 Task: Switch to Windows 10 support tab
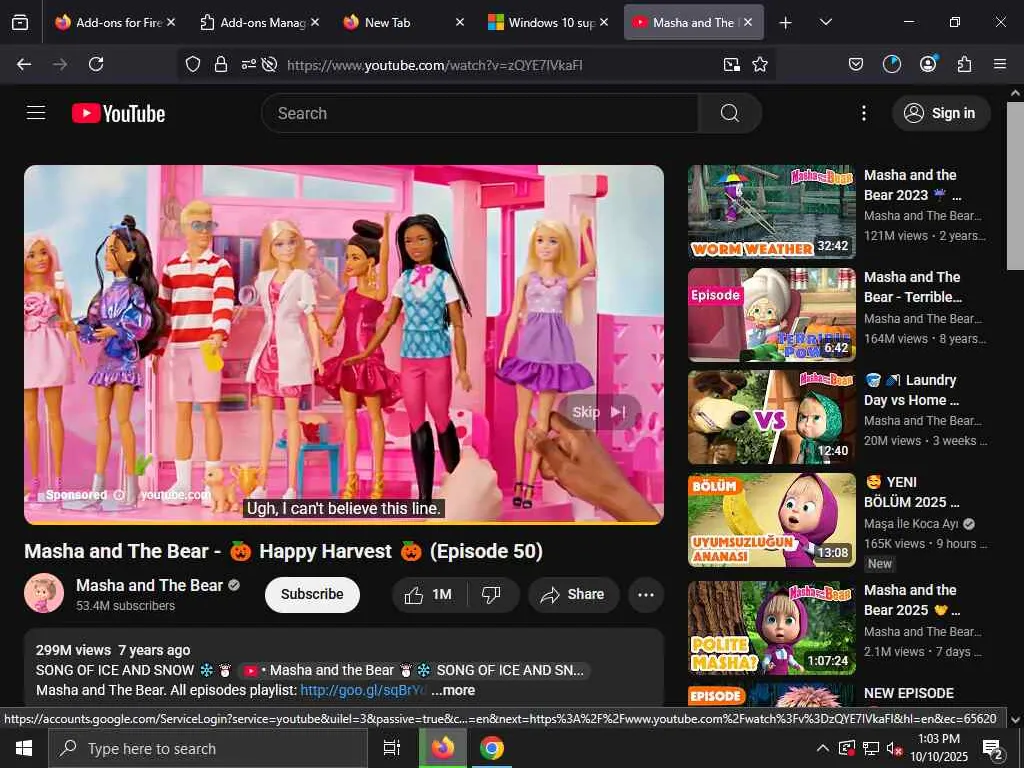point(549,22)
